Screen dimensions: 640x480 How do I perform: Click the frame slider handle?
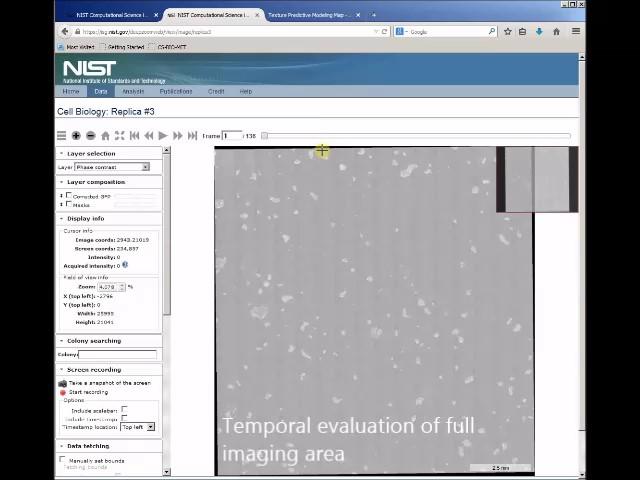(264, 136)
